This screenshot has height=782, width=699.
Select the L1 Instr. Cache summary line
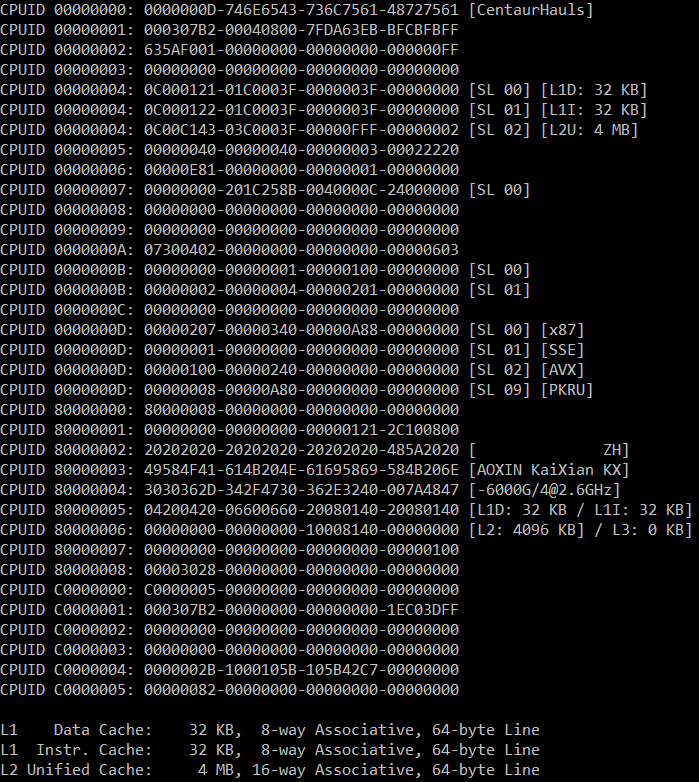pos(270,750)
